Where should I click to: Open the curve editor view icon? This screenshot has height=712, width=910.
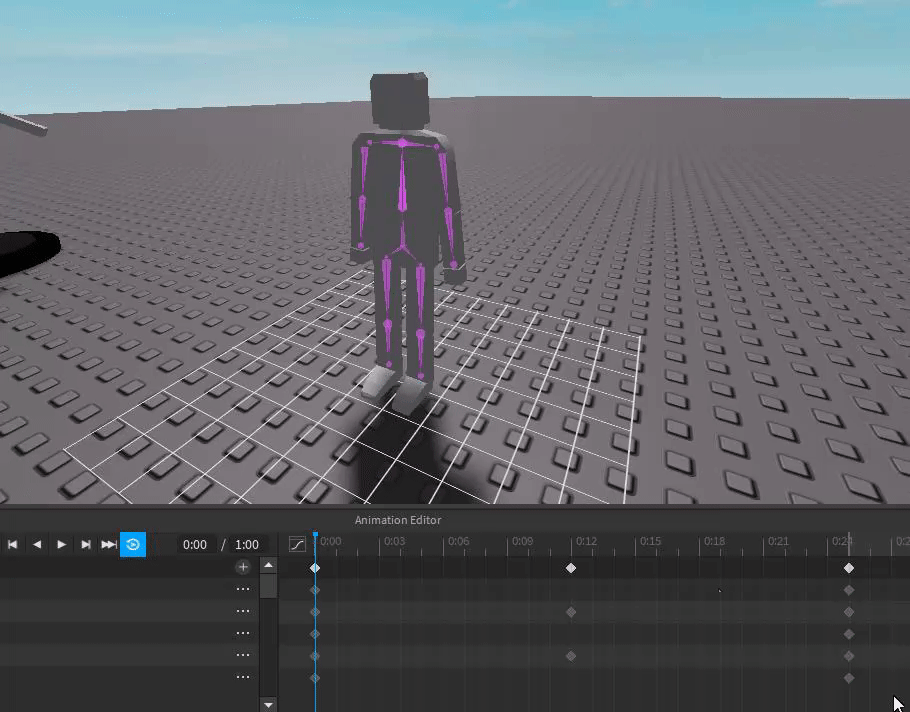[297, 544]
